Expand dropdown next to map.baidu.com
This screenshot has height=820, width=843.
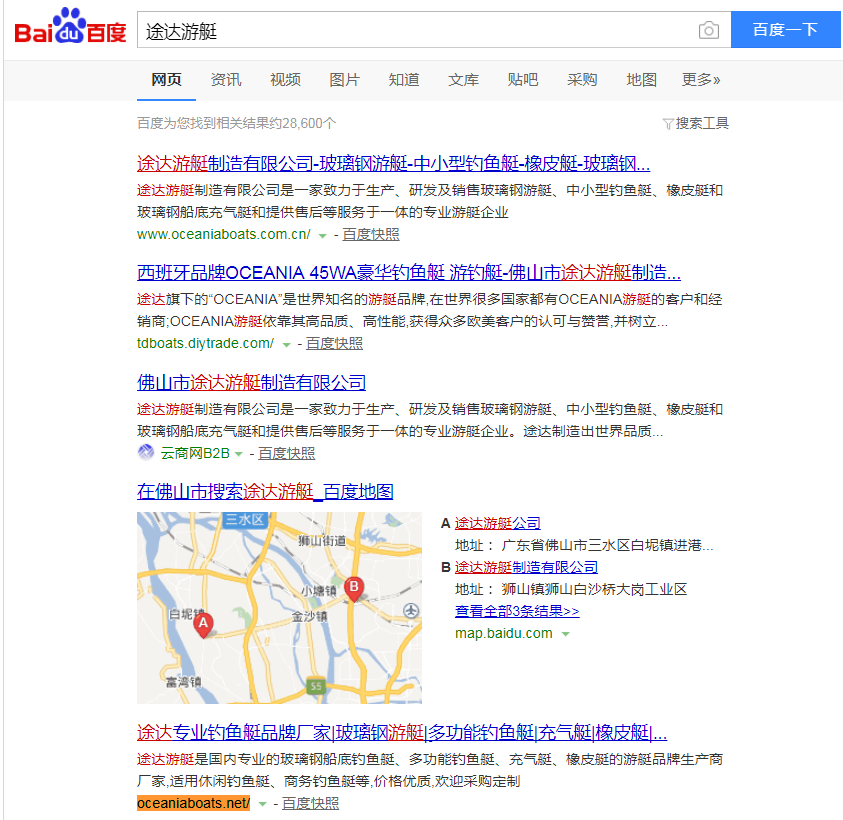point(566,634)
